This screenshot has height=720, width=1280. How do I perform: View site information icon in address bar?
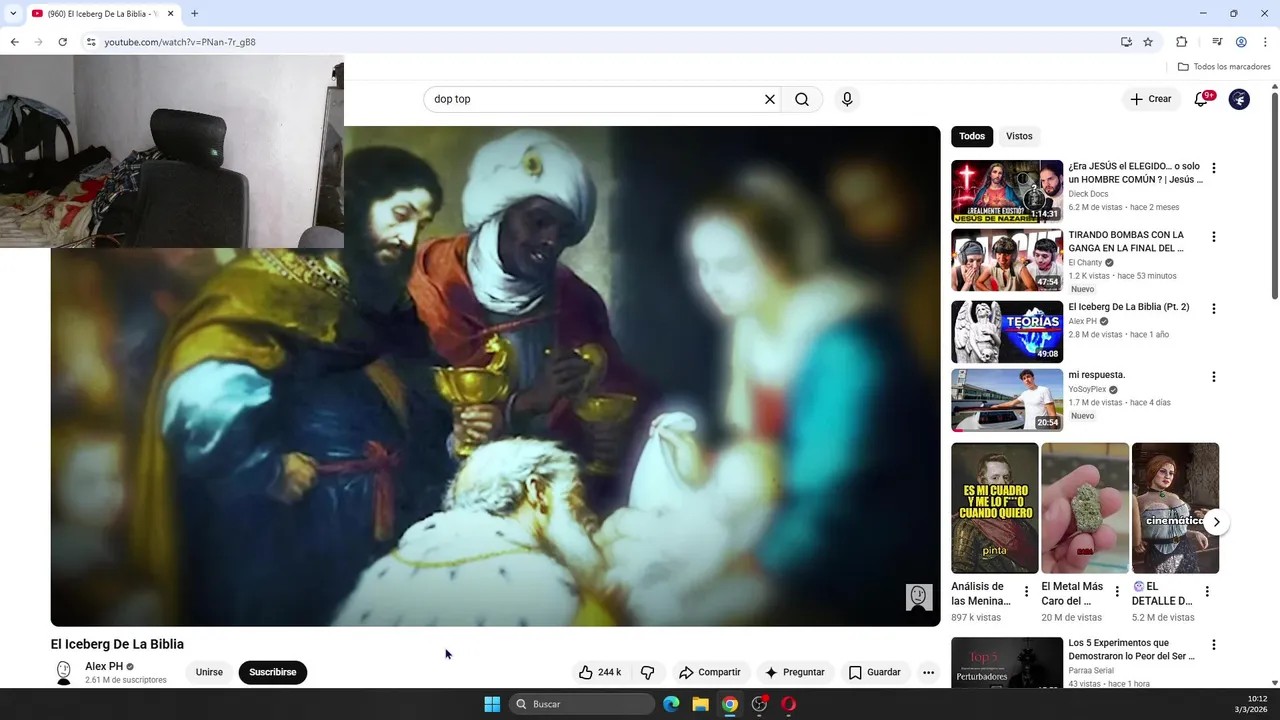click(x=90, y=42)
